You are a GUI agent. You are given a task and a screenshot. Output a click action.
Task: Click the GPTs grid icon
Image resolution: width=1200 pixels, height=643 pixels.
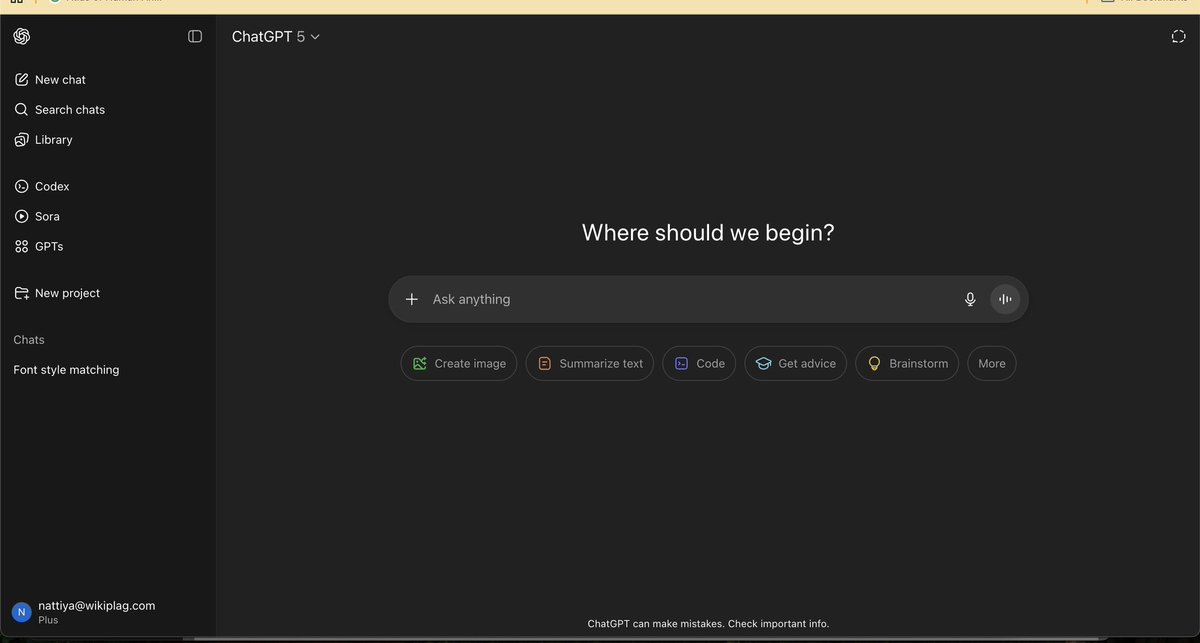tap(21, 246)
